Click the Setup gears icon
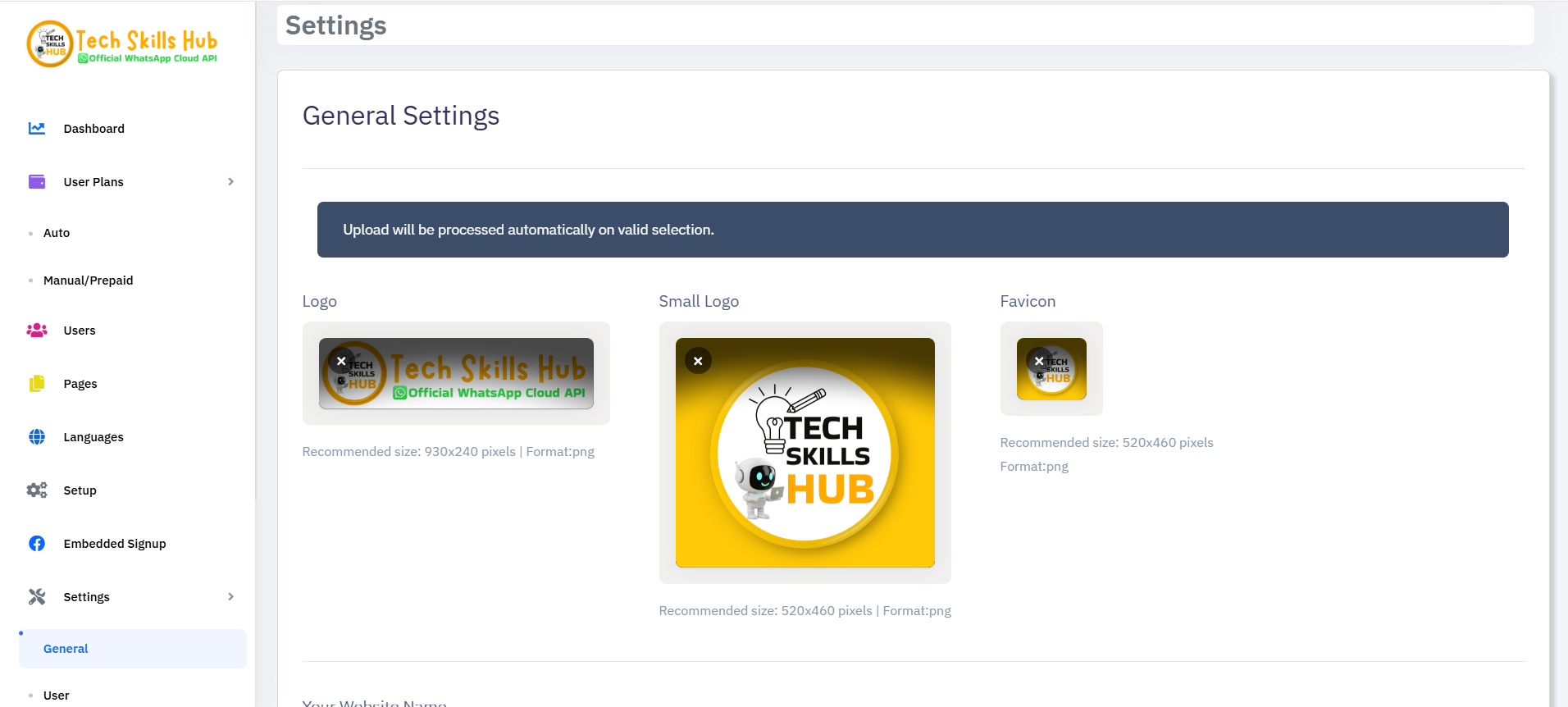Screen dimensions: 1568x707 [37, 490]
